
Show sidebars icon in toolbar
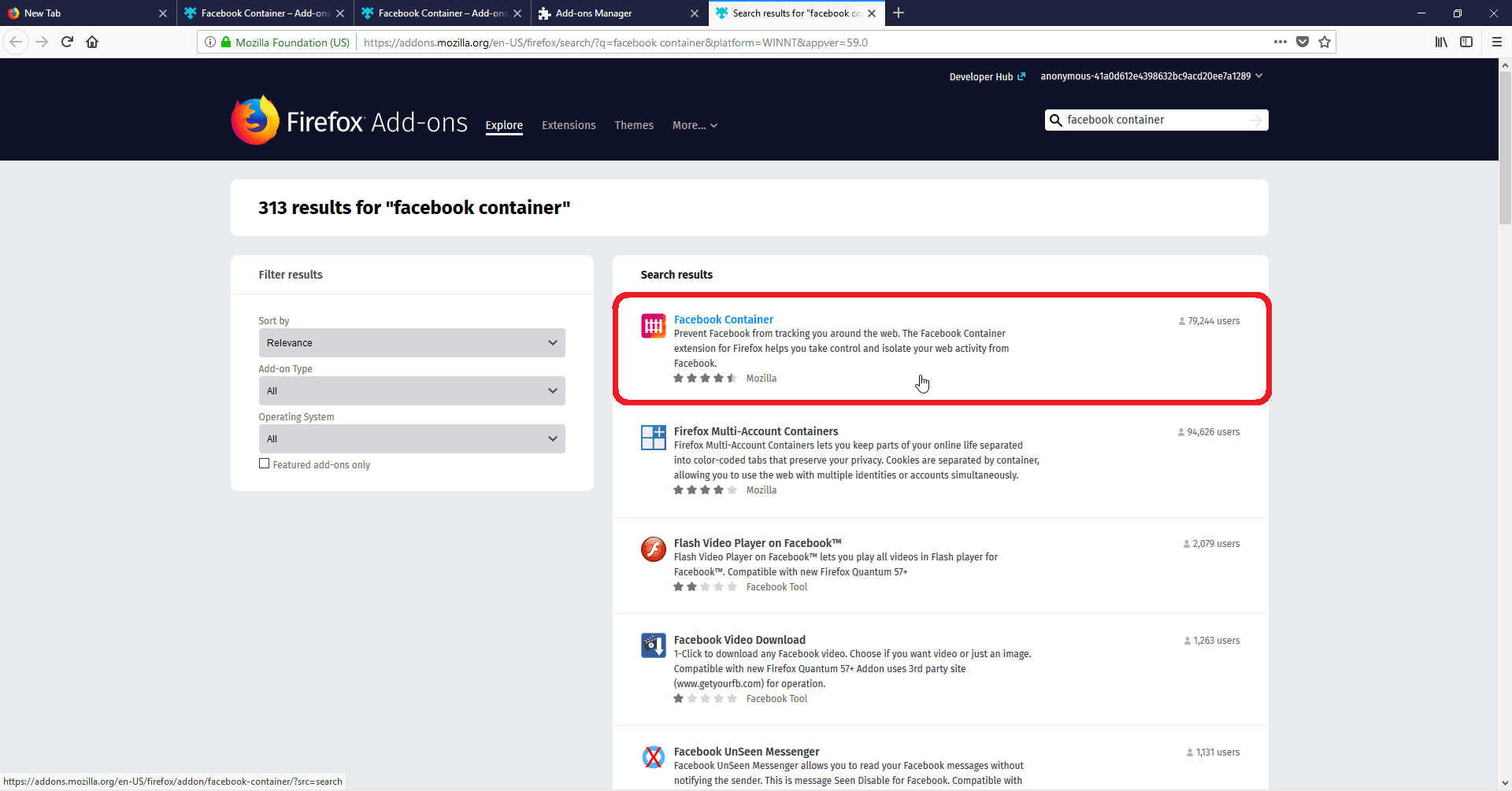coord(1466,42)
